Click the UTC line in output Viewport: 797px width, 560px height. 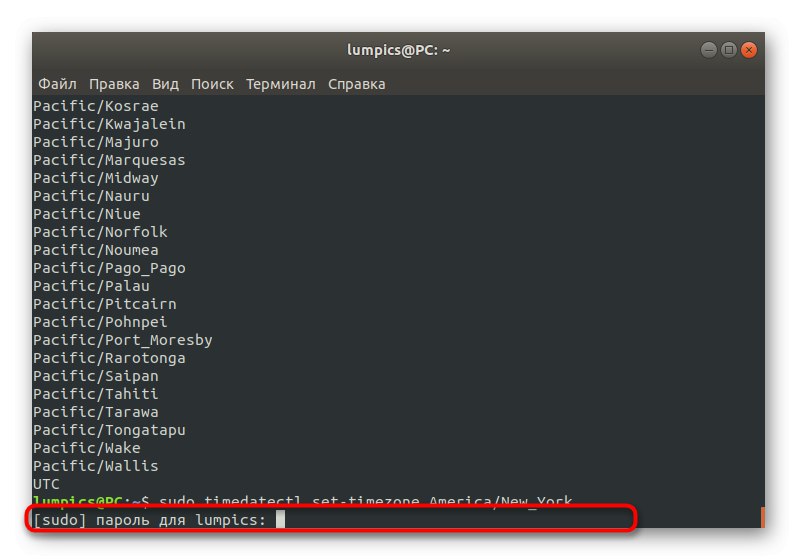[x=47, y=484]
